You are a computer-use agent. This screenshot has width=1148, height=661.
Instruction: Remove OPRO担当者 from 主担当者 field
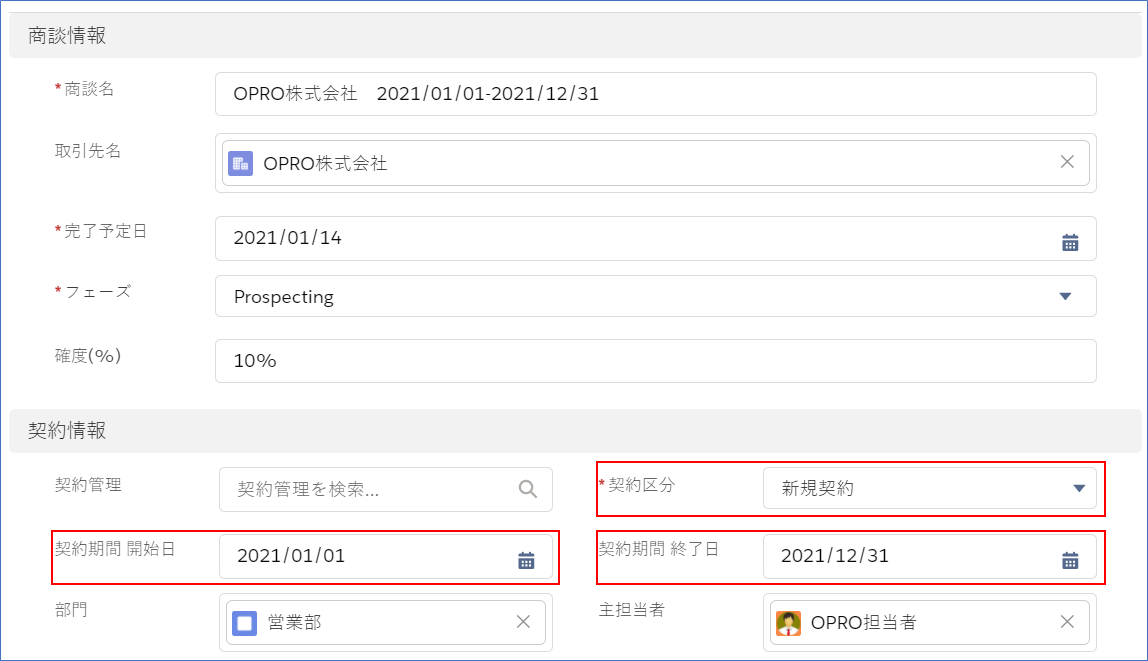pos(1067,622)
